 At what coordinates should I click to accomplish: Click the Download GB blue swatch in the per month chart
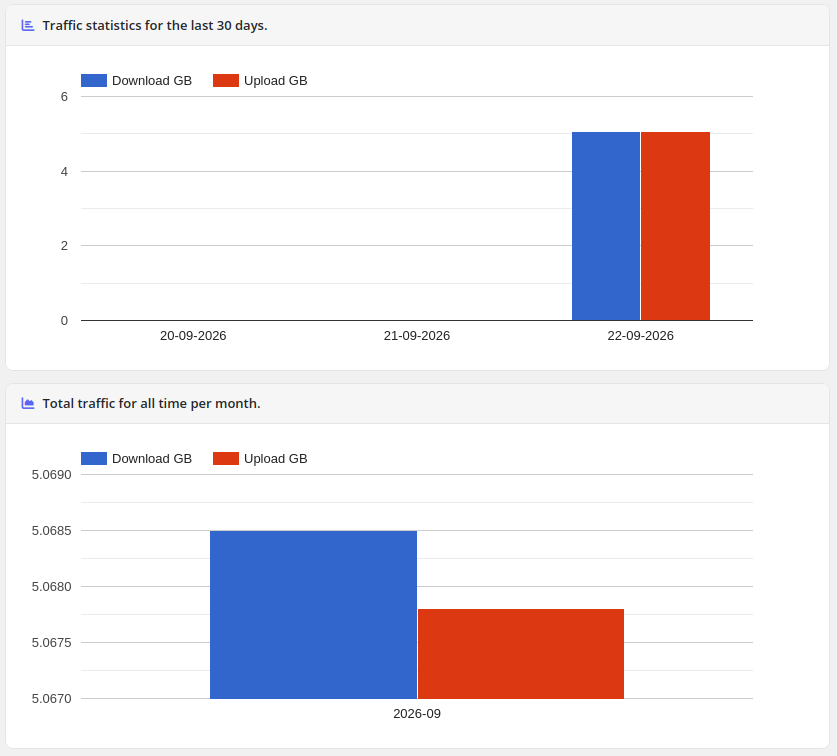tap(94, 459)
